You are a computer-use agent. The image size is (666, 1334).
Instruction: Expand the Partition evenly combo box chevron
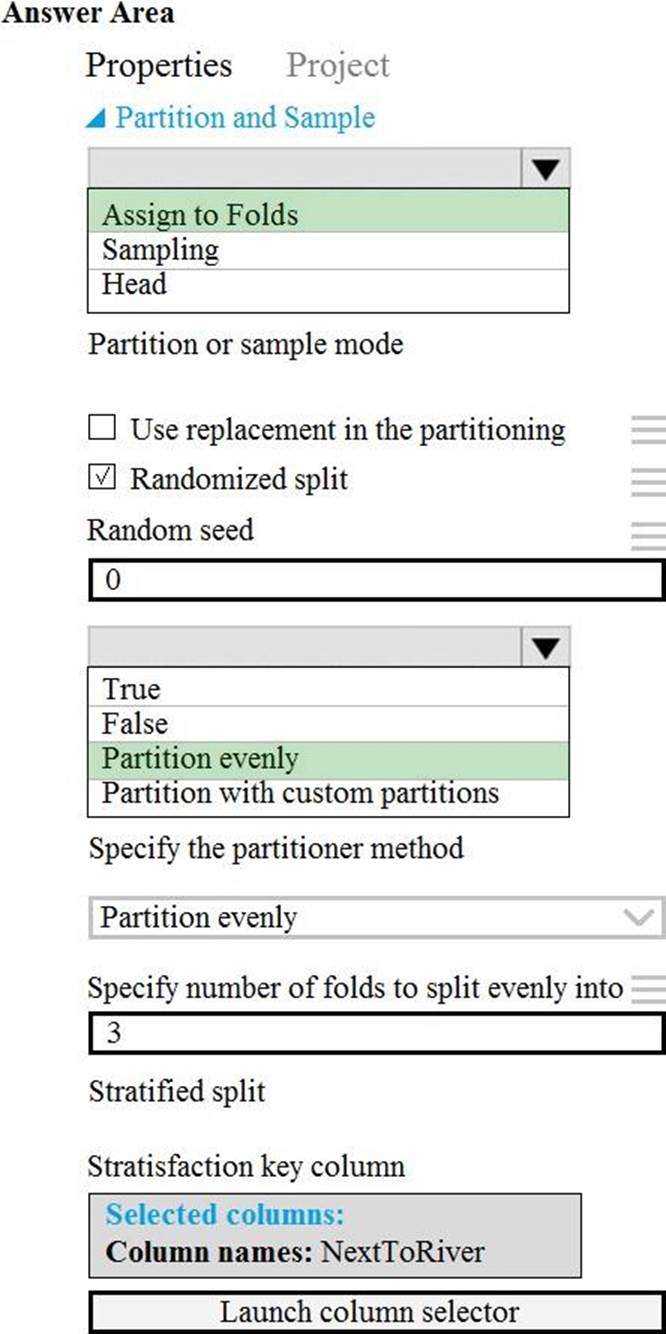pyautogui.click(x=639, y=917)
